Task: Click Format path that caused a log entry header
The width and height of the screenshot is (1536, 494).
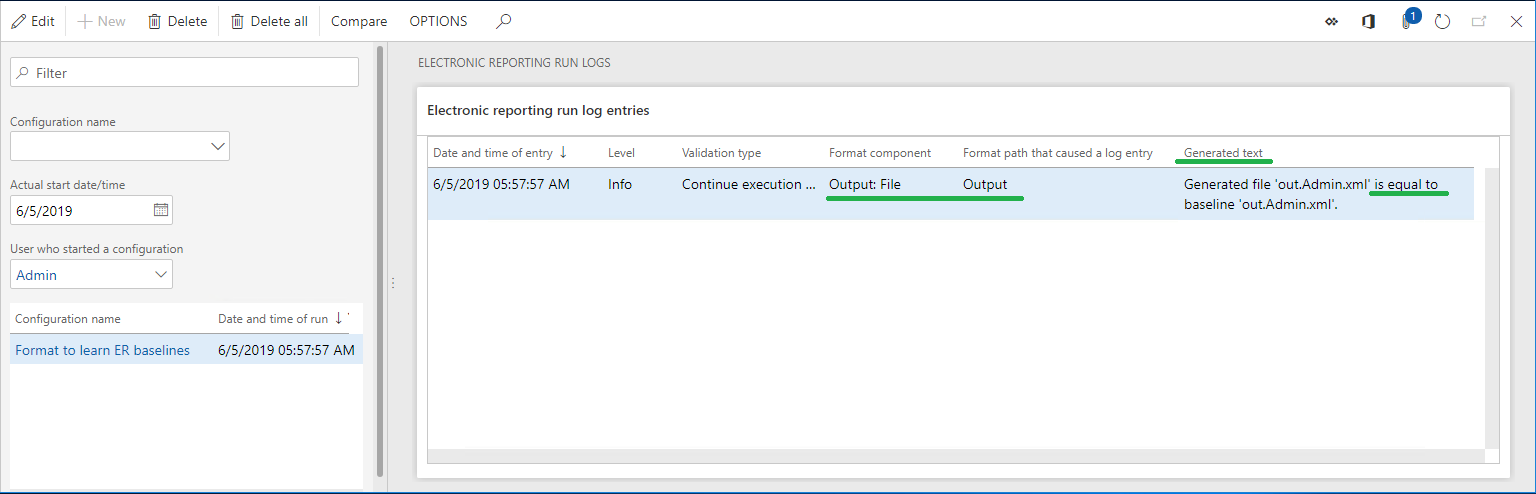Action: (x=1058, y=153)
